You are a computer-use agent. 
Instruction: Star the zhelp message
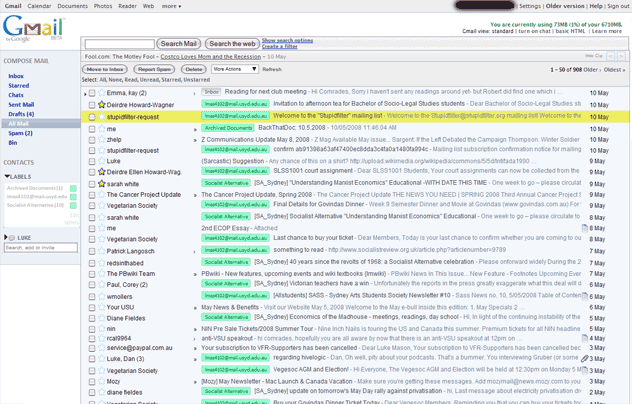(102, 140)
